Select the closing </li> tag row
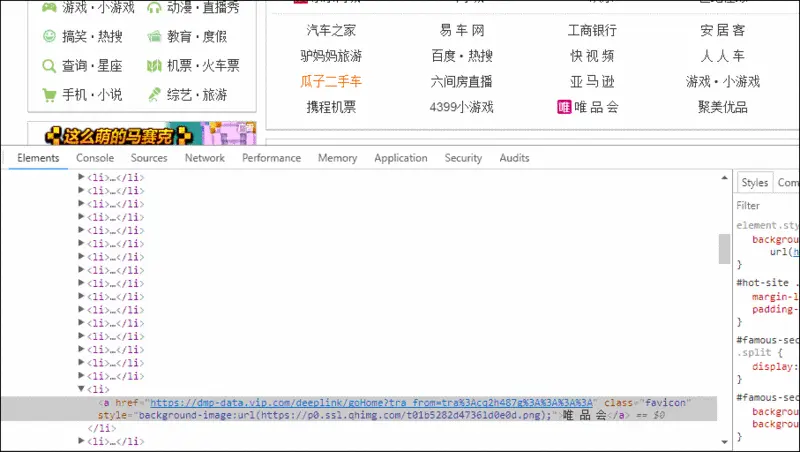This screenshot has height=452, width=800. [x=102, y=428]
